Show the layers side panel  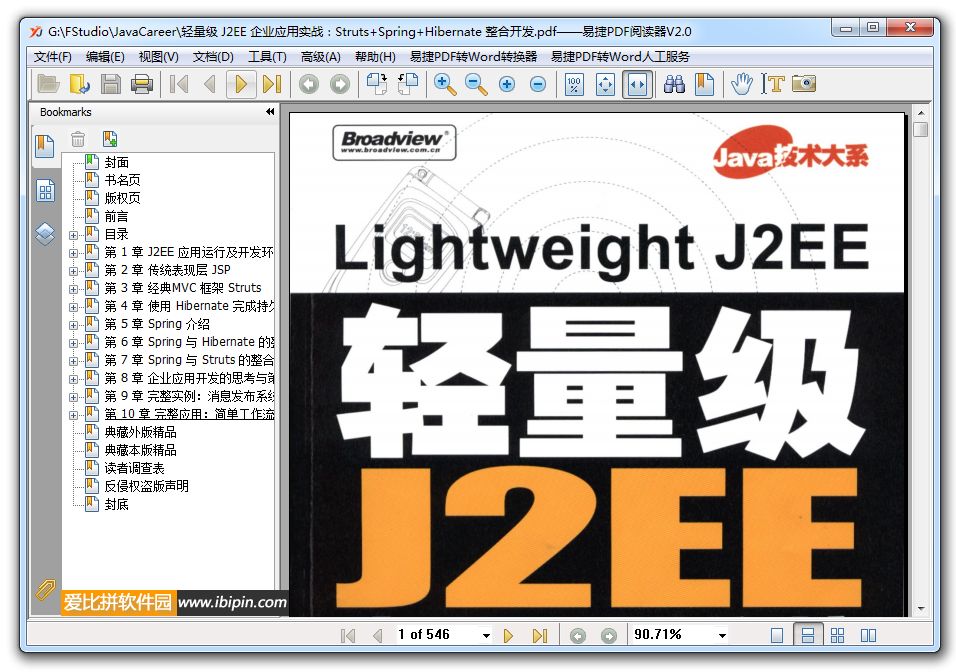pyautogui.click(x=45, y=234)
